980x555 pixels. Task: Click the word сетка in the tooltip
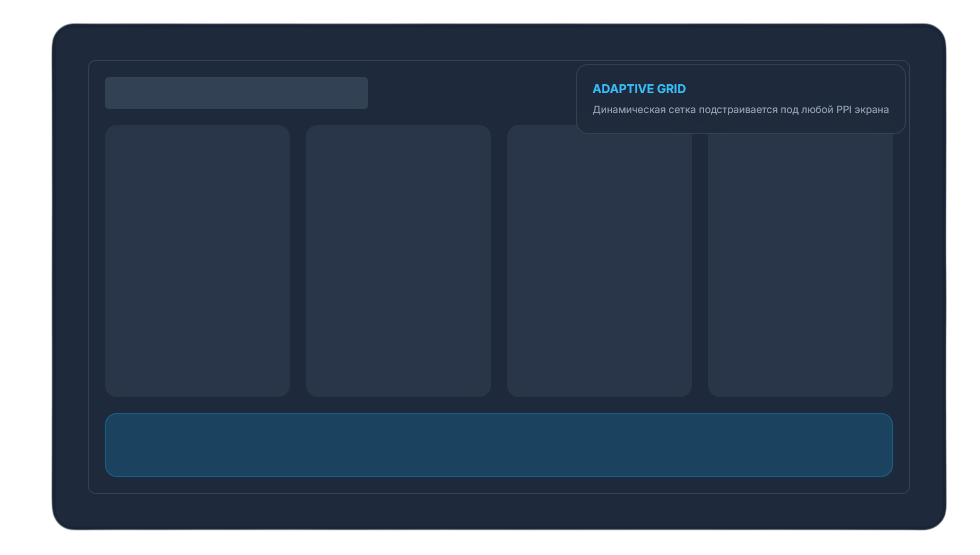(685, 110)
